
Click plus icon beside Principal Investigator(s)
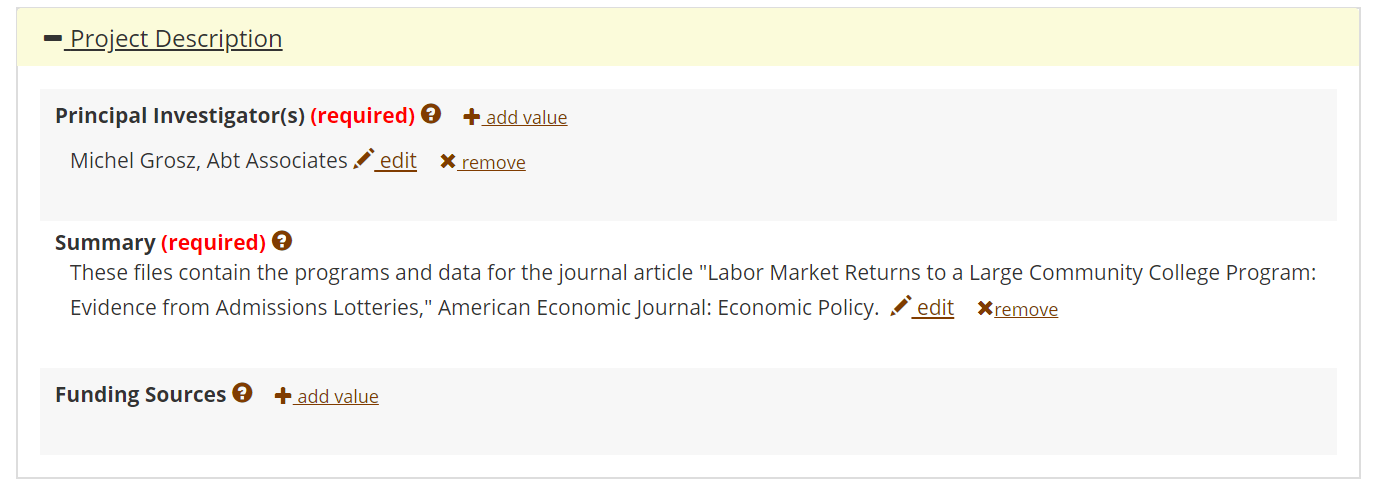point(472,117)
